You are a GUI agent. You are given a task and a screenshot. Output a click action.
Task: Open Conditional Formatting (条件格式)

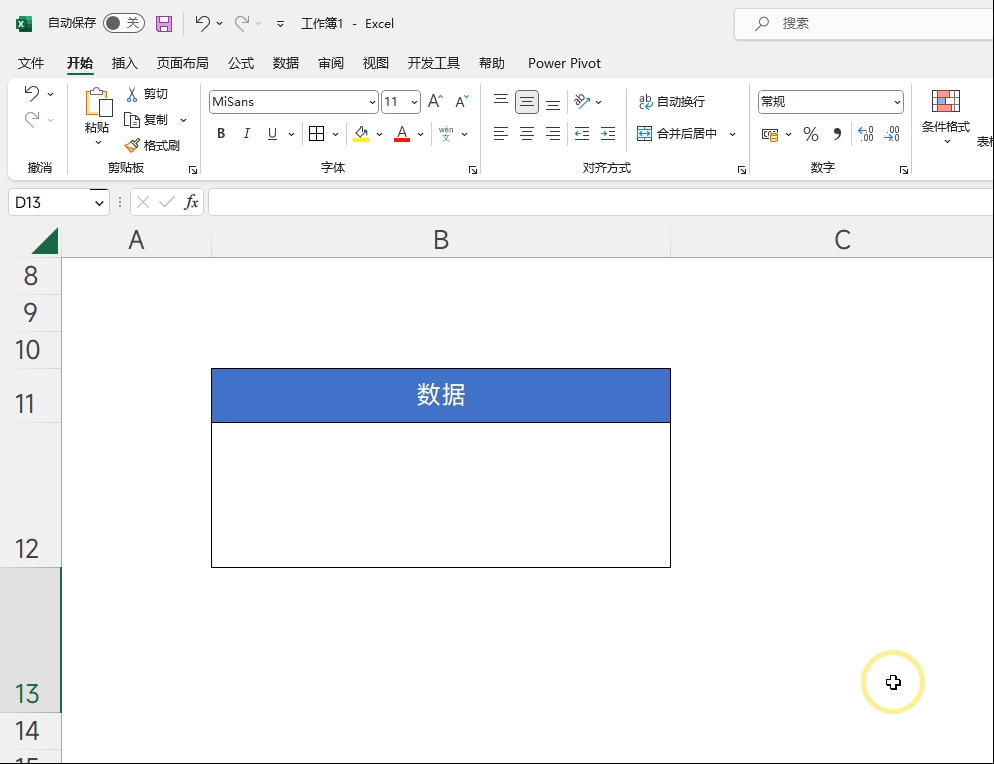click(x=946, y=117)
